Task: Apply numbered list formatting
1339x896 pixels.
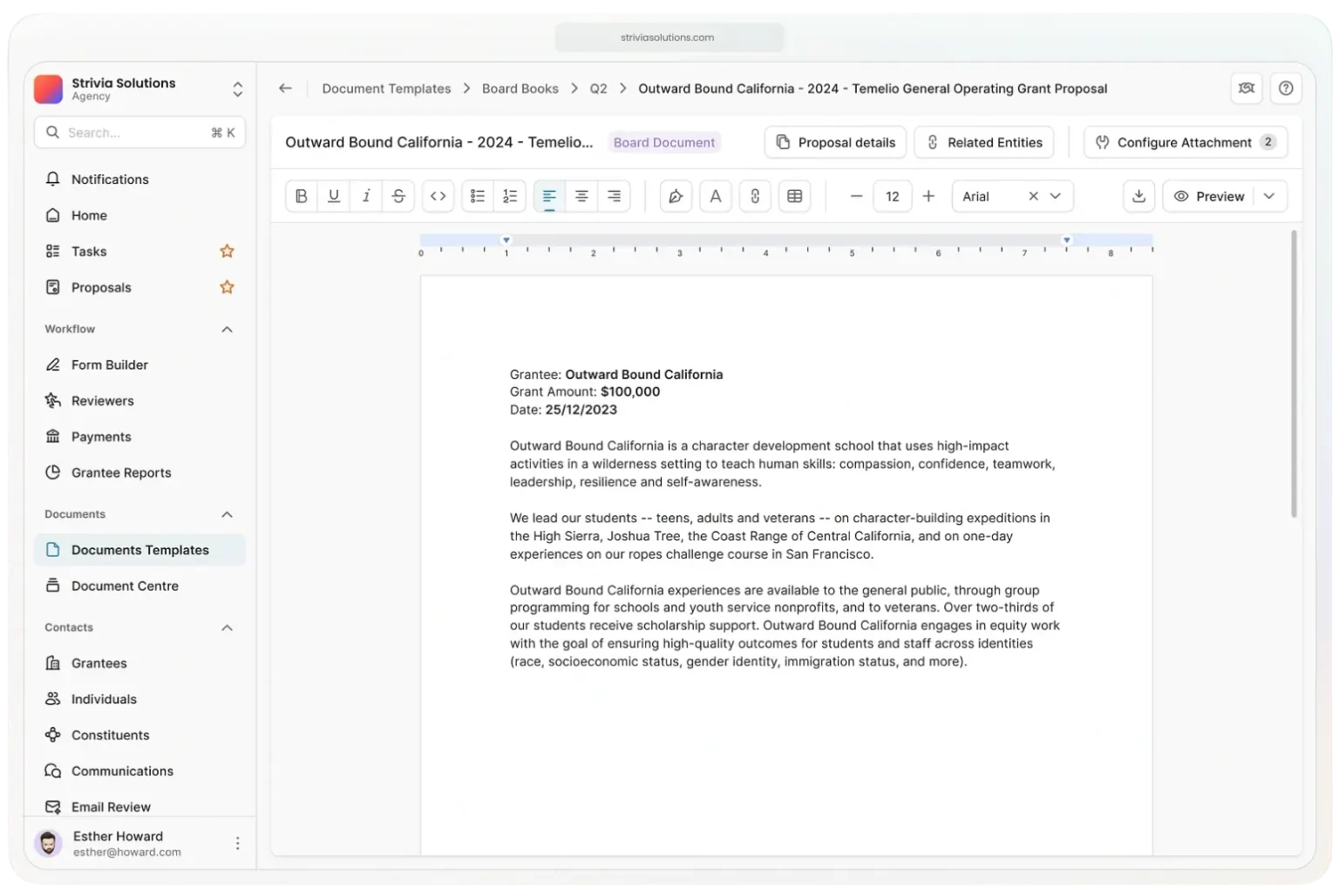Action: click(510, 196)
